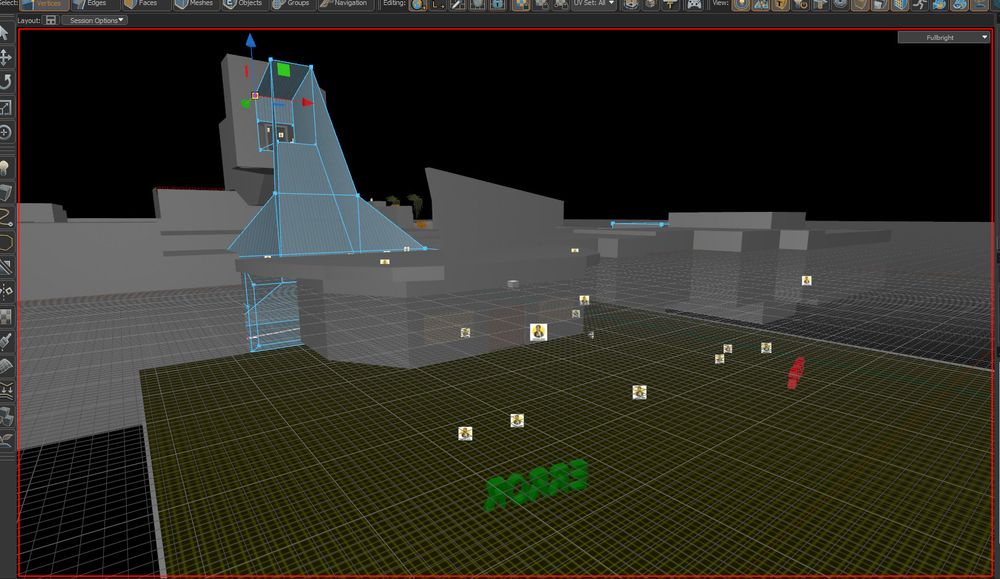Select the Translate move tool
This screenshot has height=579, width=1000.
pos(6,57)
